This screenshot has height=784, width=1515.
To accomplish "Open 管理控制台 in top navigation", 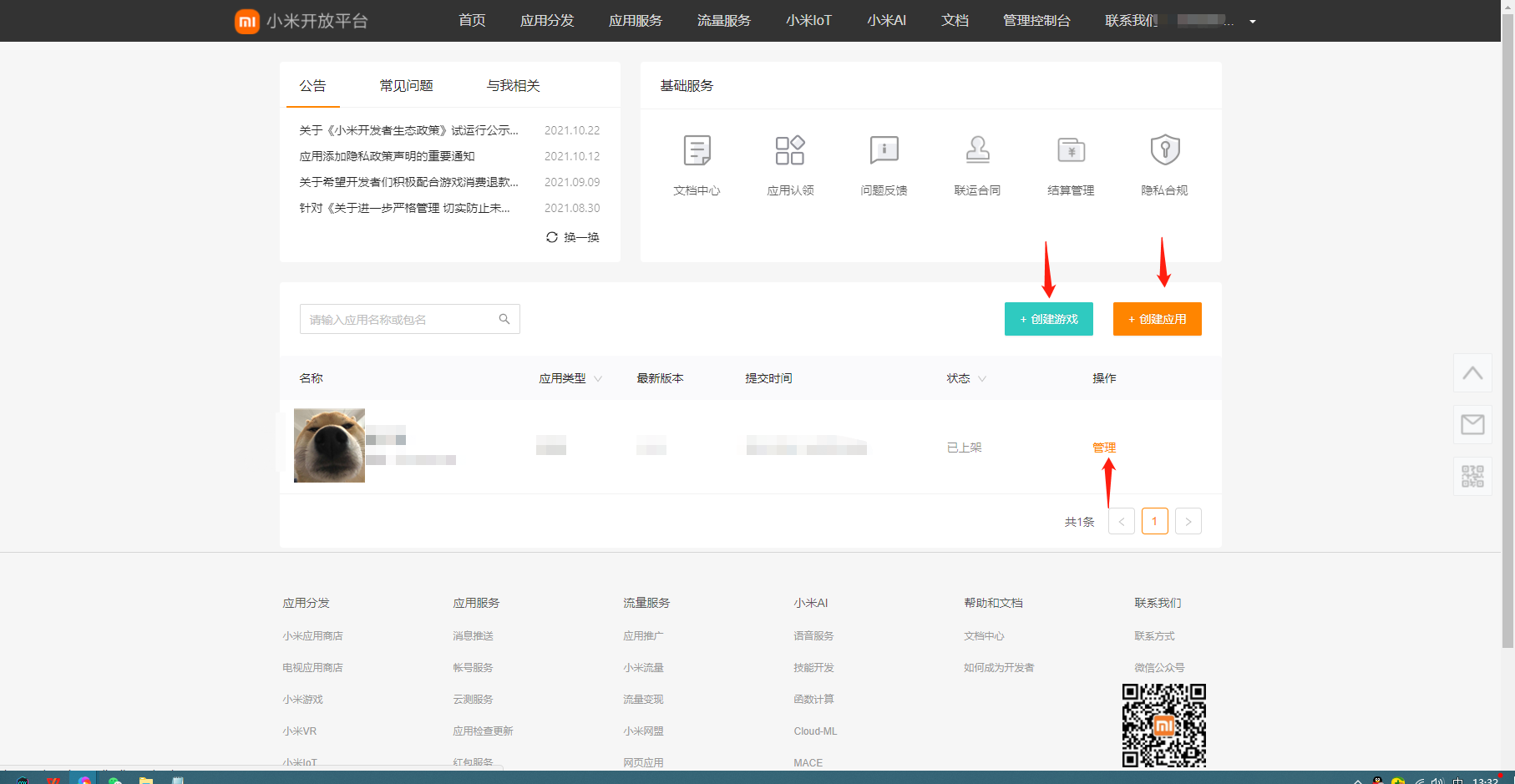I will pyautogui.click(x=1036, y=20).
